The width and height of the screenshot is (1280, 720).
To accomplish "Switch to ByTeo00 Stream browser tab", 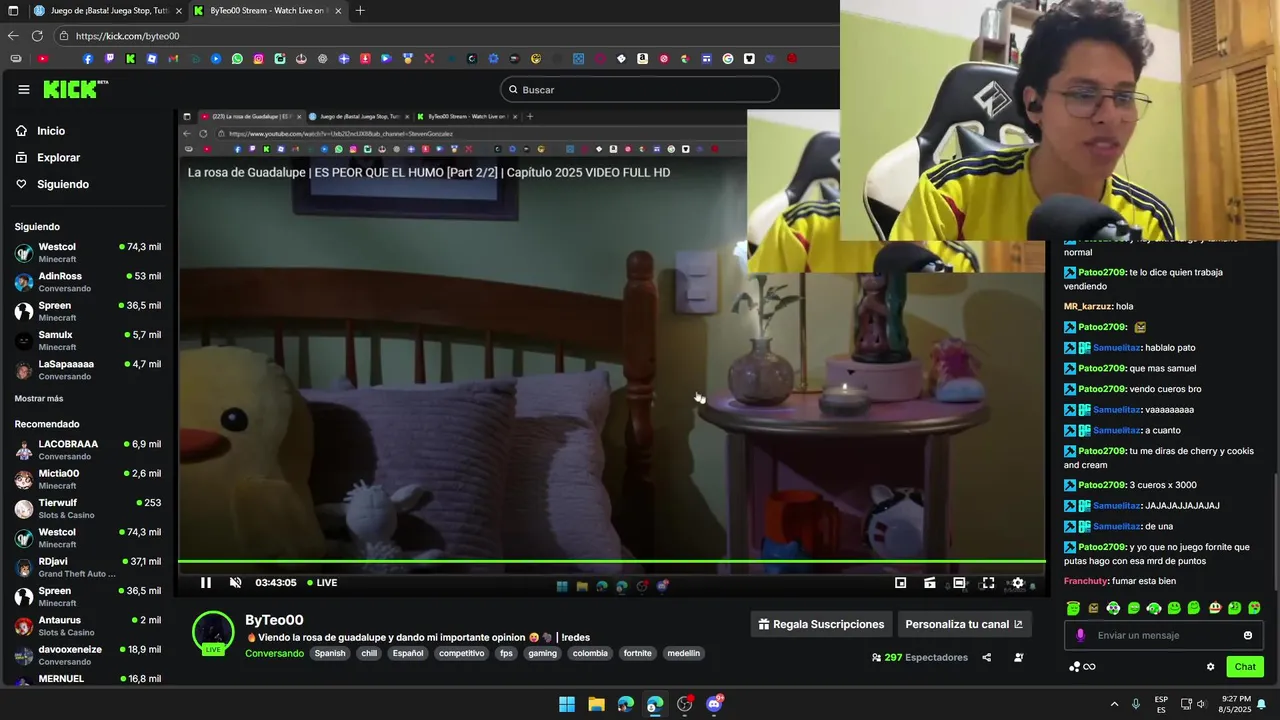I will click(268, 11).
